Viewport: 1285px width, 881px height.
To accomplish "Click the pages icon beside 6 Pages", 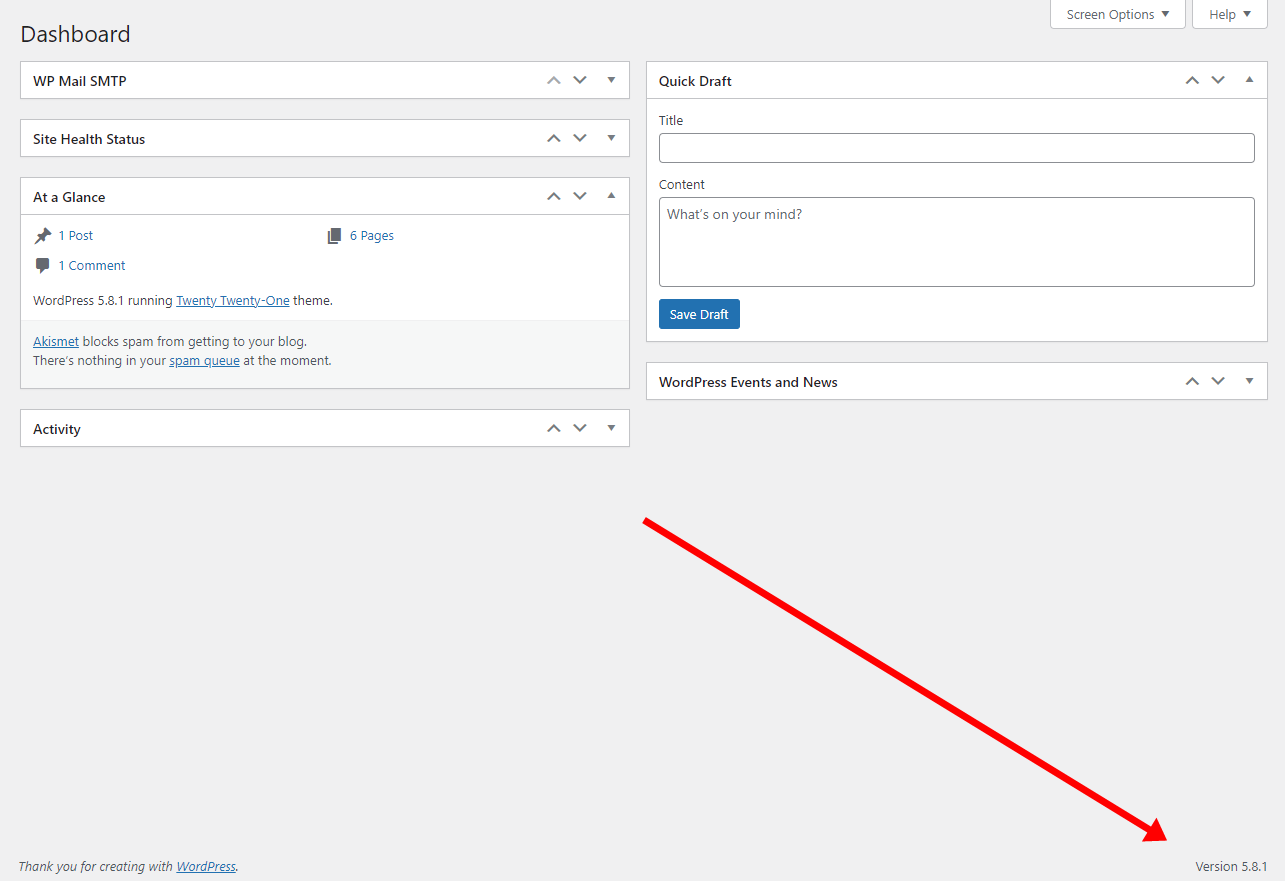I will tap(334, 236).
